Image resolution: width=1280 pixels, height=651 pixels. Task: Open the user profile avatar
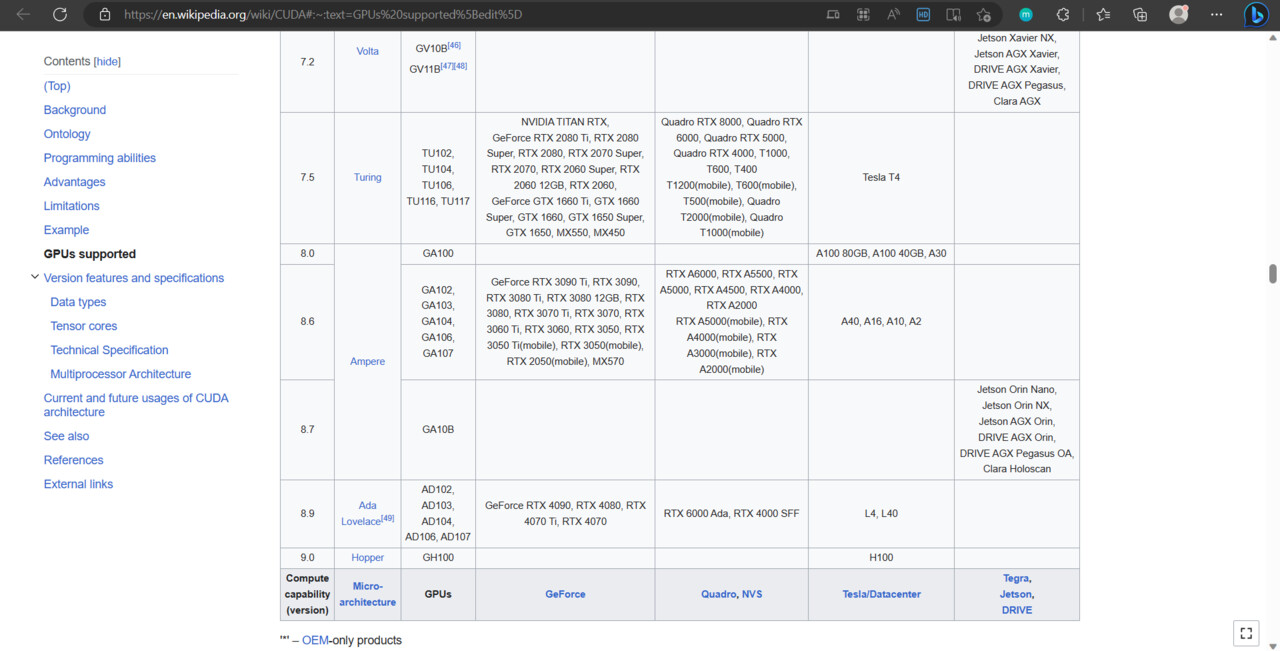tap(1179, 15)
